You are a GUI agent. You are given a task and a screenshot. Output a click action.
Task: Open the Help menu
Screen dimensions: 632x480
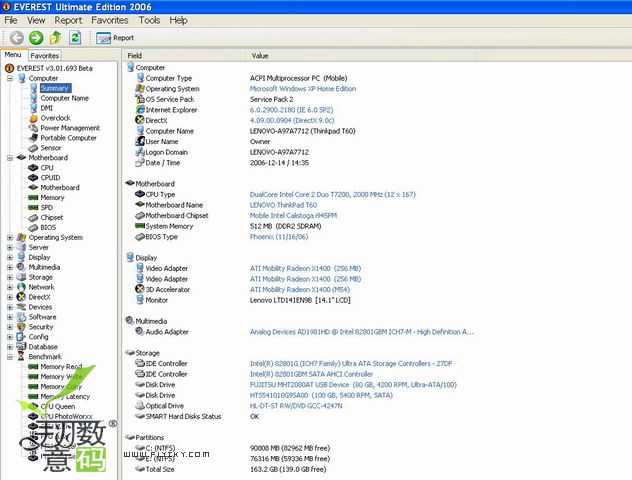tap(178, 20)
